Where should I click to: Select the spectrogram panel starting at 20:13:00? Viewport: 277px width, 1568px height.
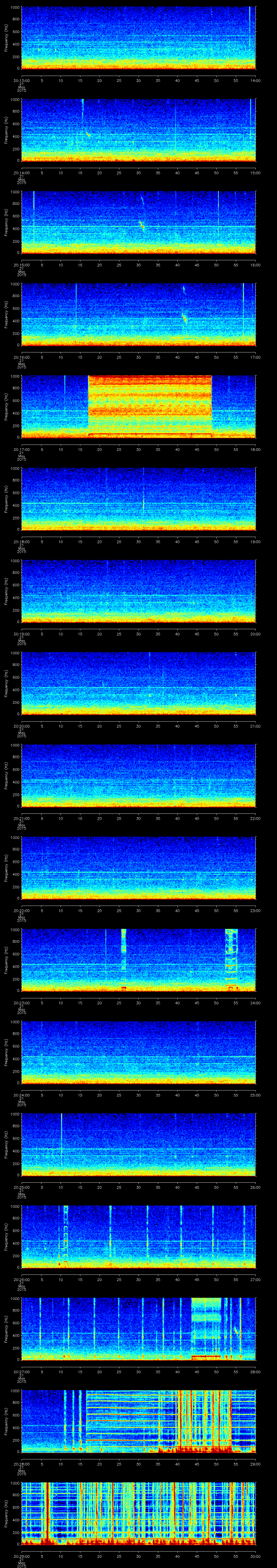(139, 38)
